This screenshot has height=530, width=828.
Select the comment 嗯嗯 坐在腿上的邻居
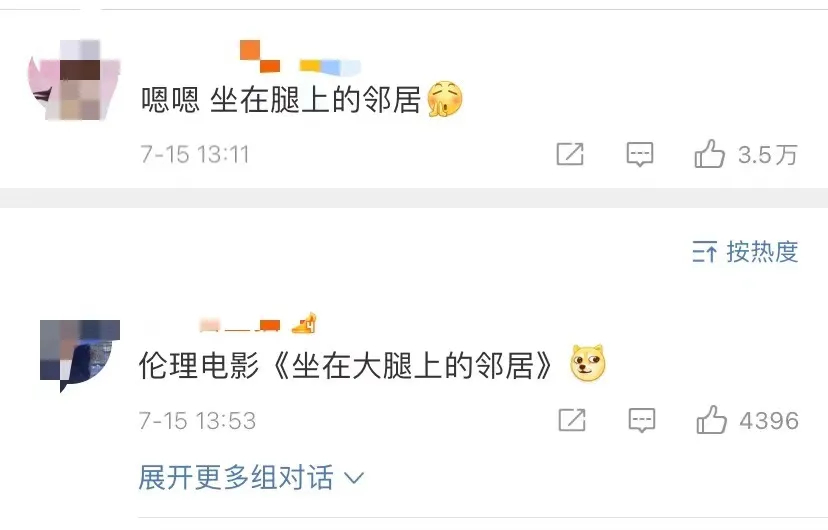pyautogui.click(x=302, y=99)
